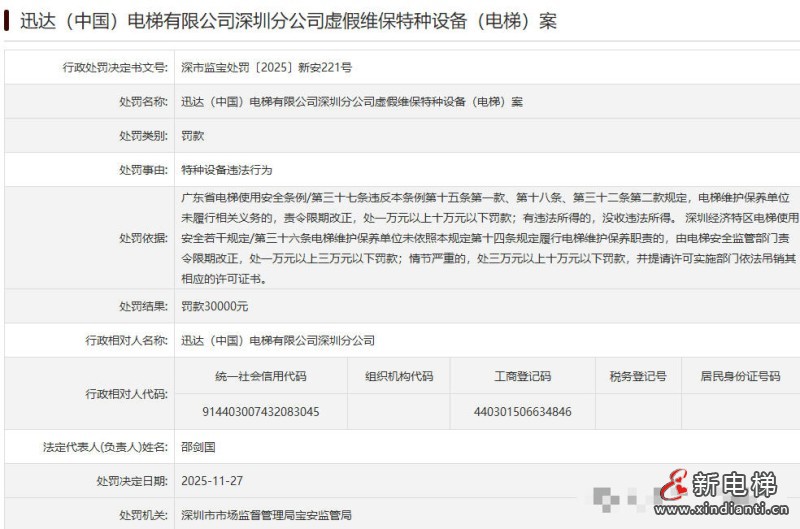
Task: Click 深圳市市场监督管理局宝安监管局 authority name
Action: [x=266, y=515]
